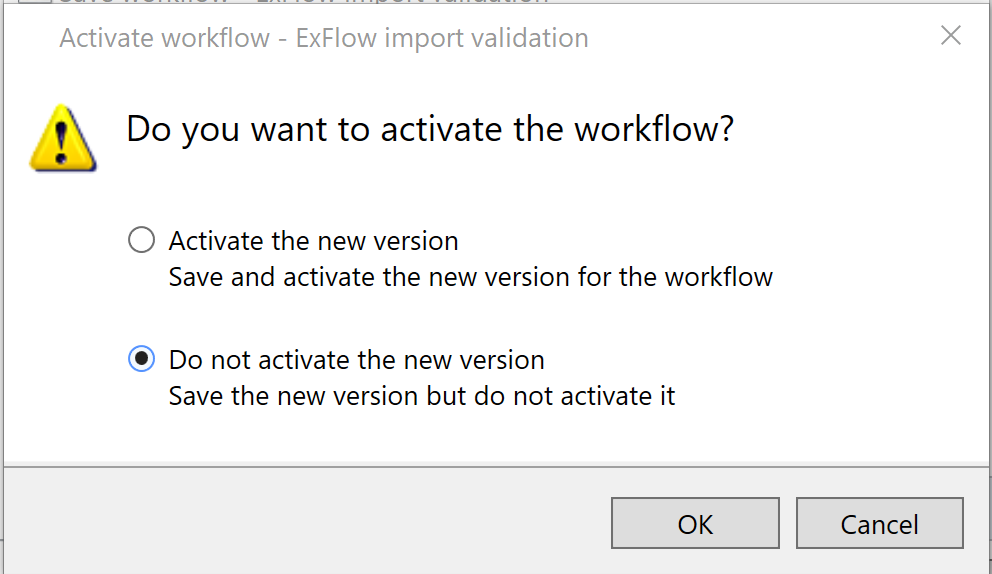Click the word 'workflow?' in the question heading
This screenshot has height=574, width=992.
654,129
